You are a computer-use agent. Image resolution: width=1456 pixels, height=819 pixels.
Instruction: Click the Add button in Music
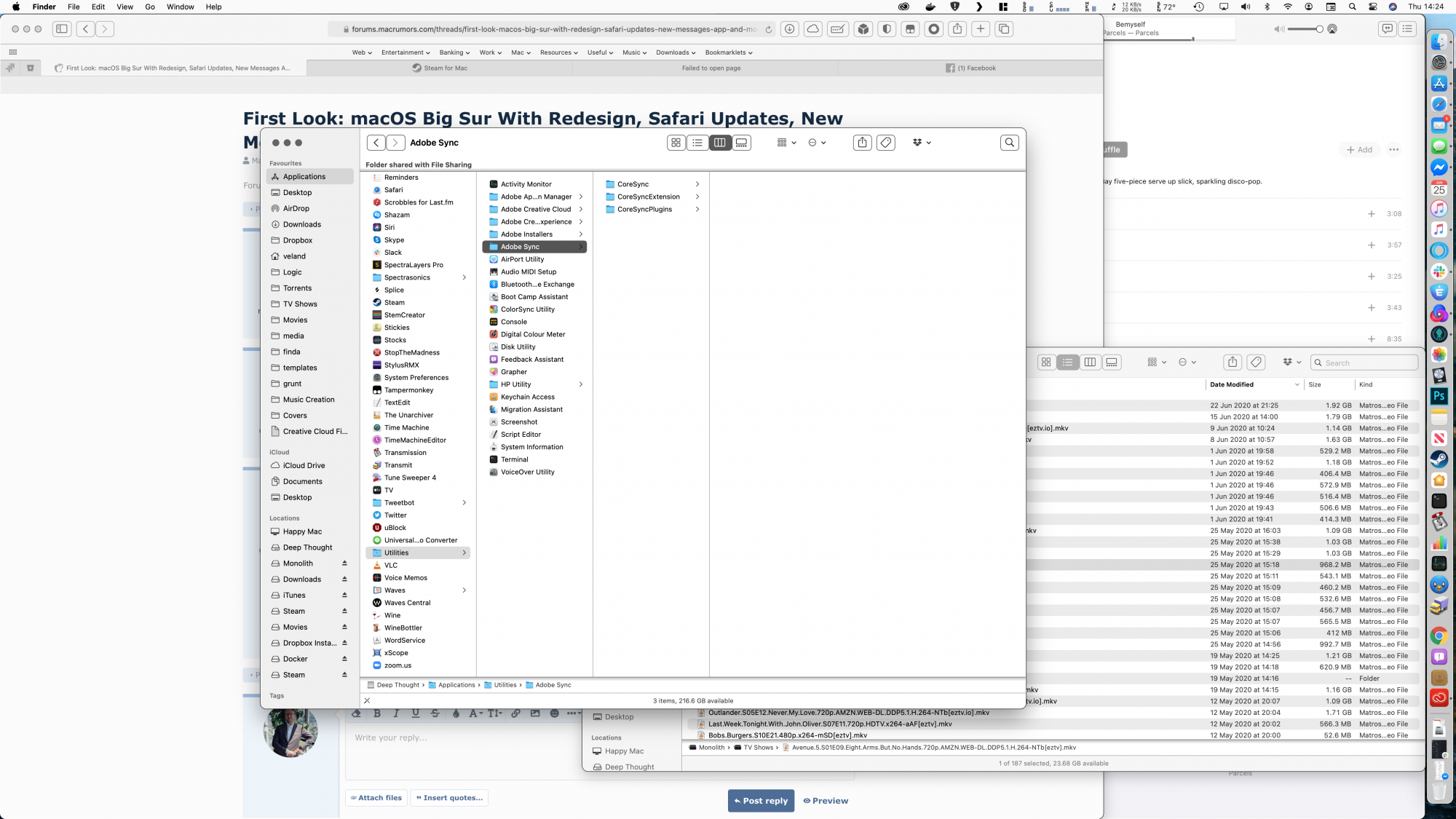pyautogui.click(x=1359, y=150)
